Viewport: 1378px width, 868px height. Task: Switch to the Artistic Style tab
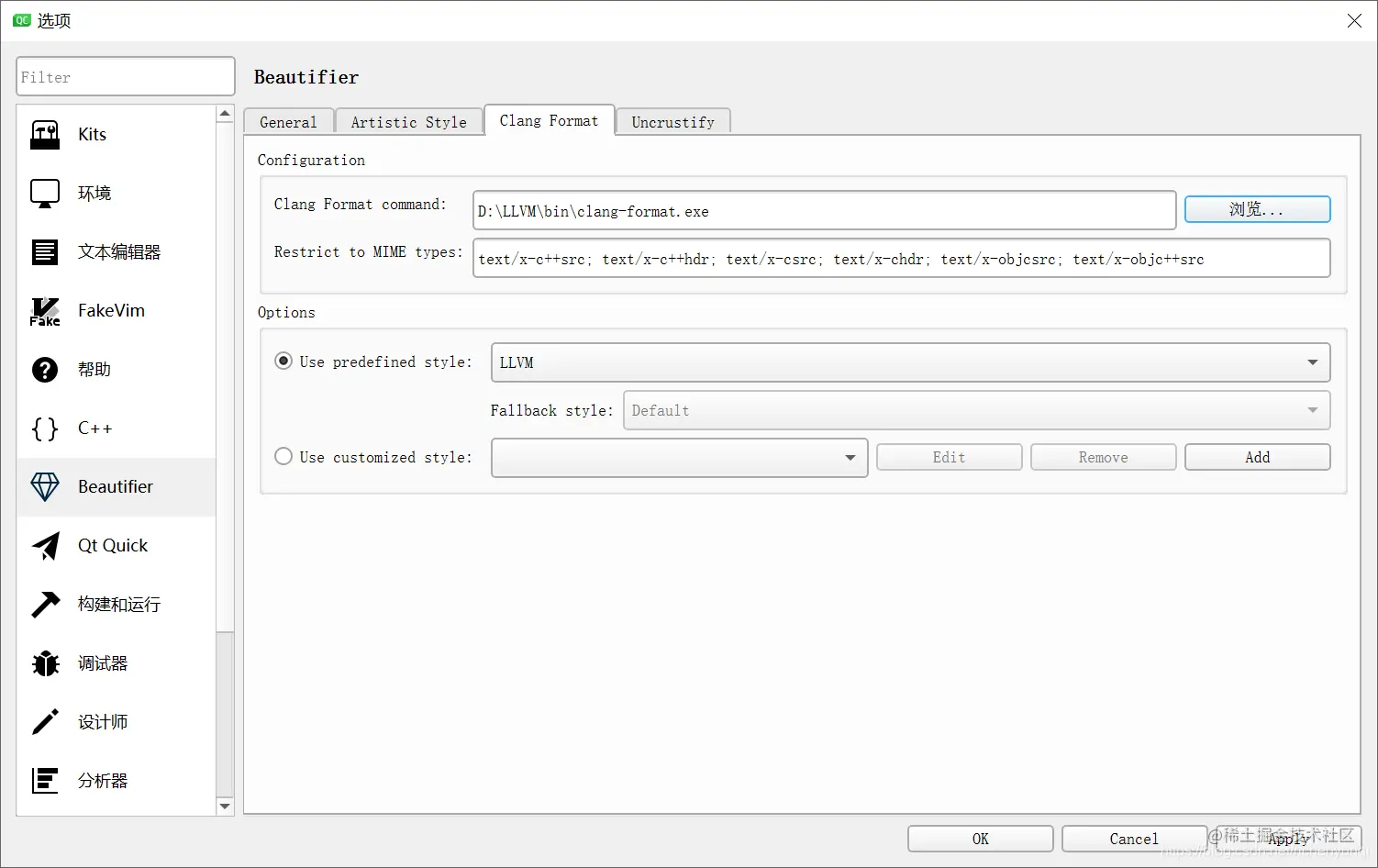[x=408, y=122]
